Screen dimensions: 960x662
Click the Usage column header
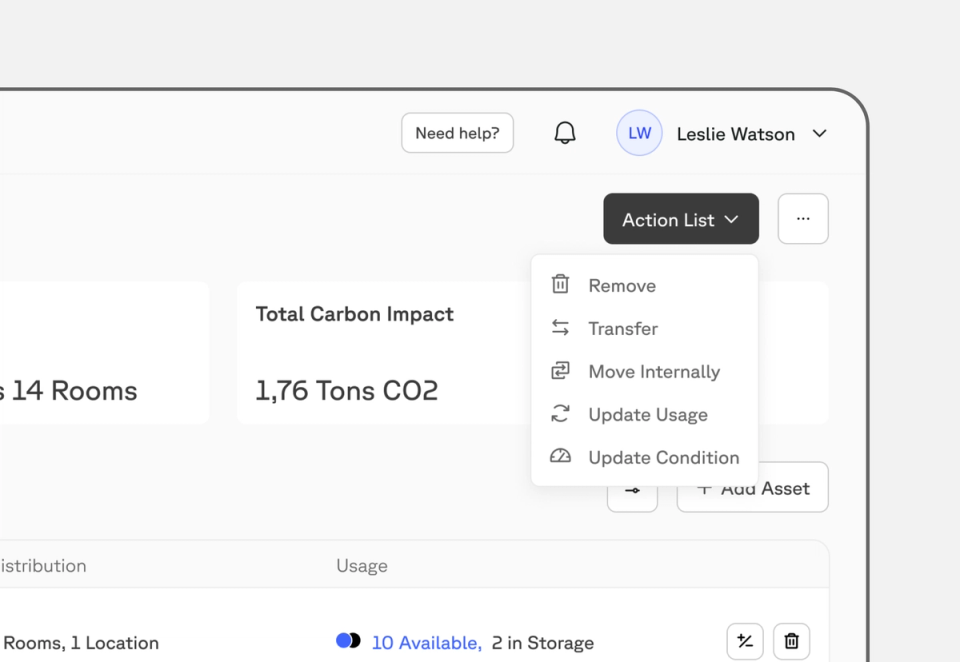point(362,565)
